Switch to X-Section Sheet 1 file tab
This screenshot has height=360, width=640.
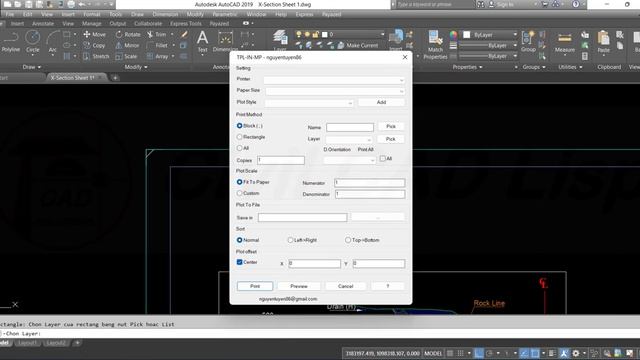coord(73,78)
